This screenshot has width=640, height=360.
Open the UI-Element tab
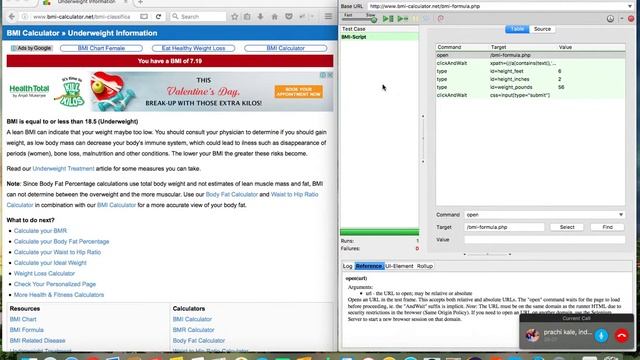(399, 266)
